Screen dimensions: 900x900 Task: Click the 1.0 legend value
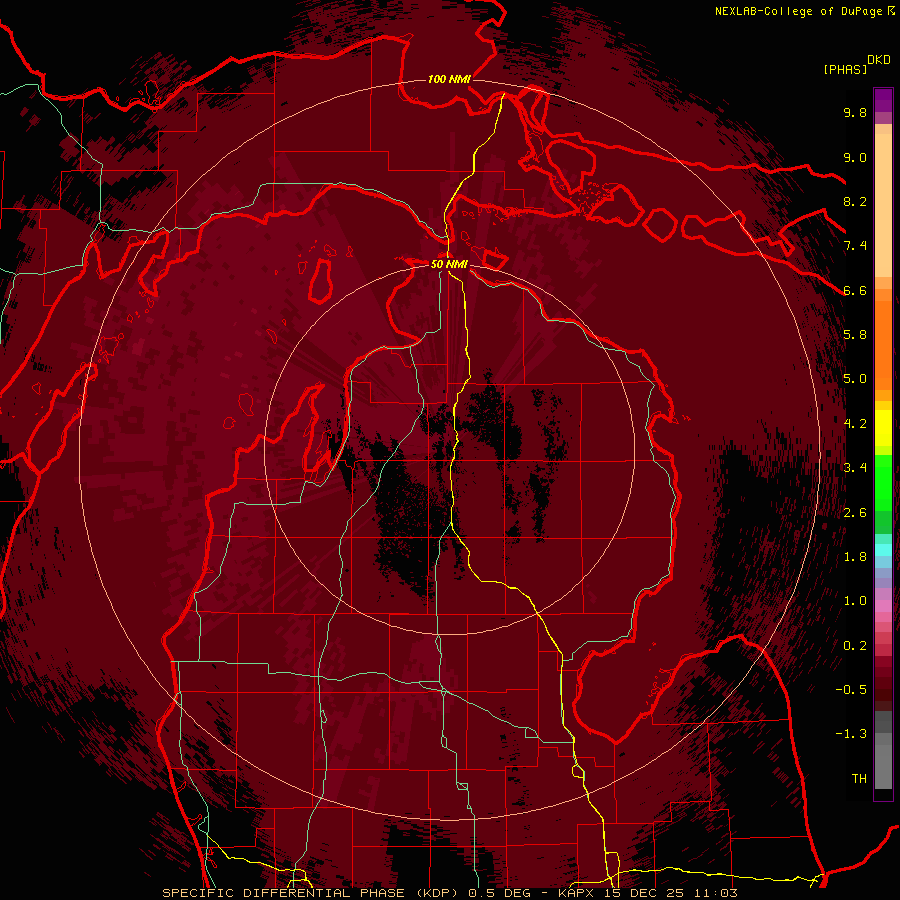point(855,601)
